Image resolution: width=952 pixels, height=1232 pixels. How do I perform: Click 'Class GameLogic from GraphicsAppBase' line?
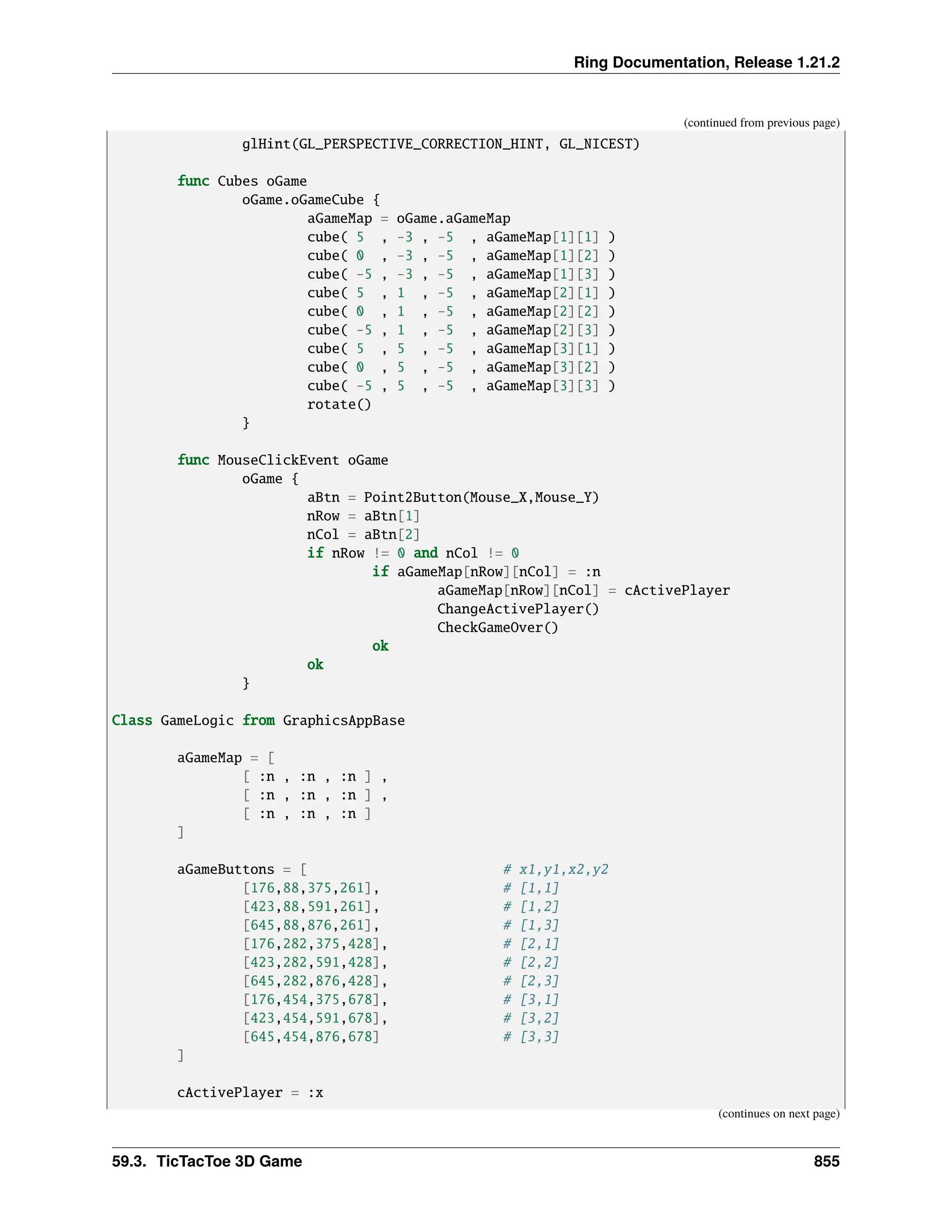(258, 721)
